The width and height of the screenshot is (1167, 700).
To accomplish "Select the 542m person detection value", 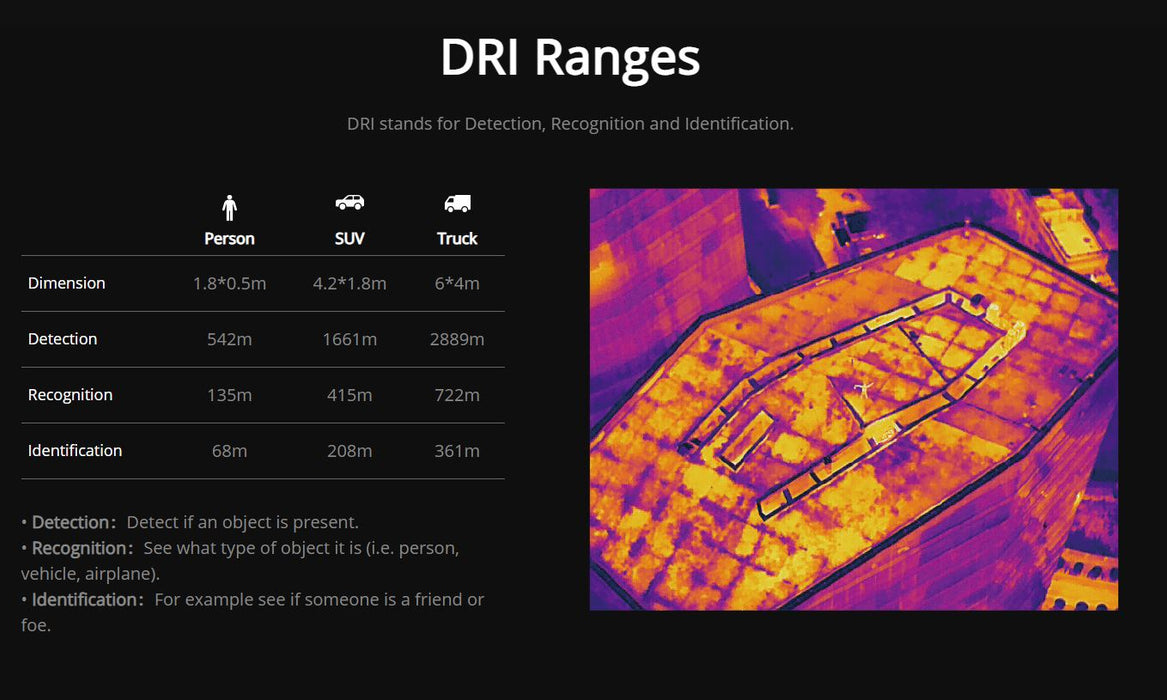I will (x=229, y=339).
